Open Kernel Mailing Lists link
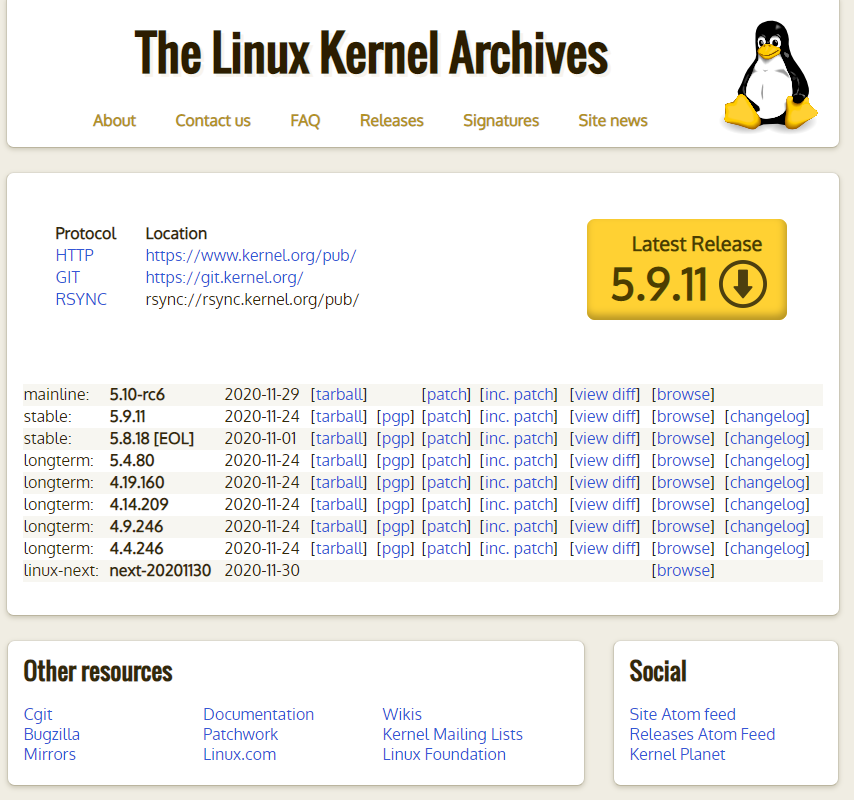This screenshot has width=854, height=800. (x=453, y=735)
